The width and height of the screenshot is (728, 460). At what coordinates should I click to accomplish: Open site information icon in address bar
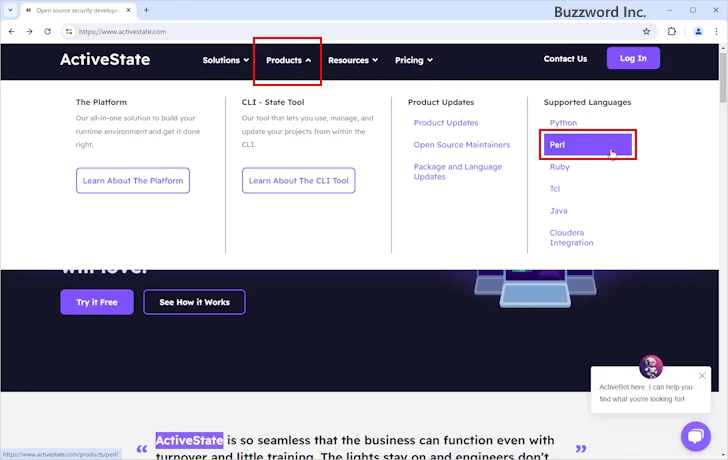tap(69, 32)
